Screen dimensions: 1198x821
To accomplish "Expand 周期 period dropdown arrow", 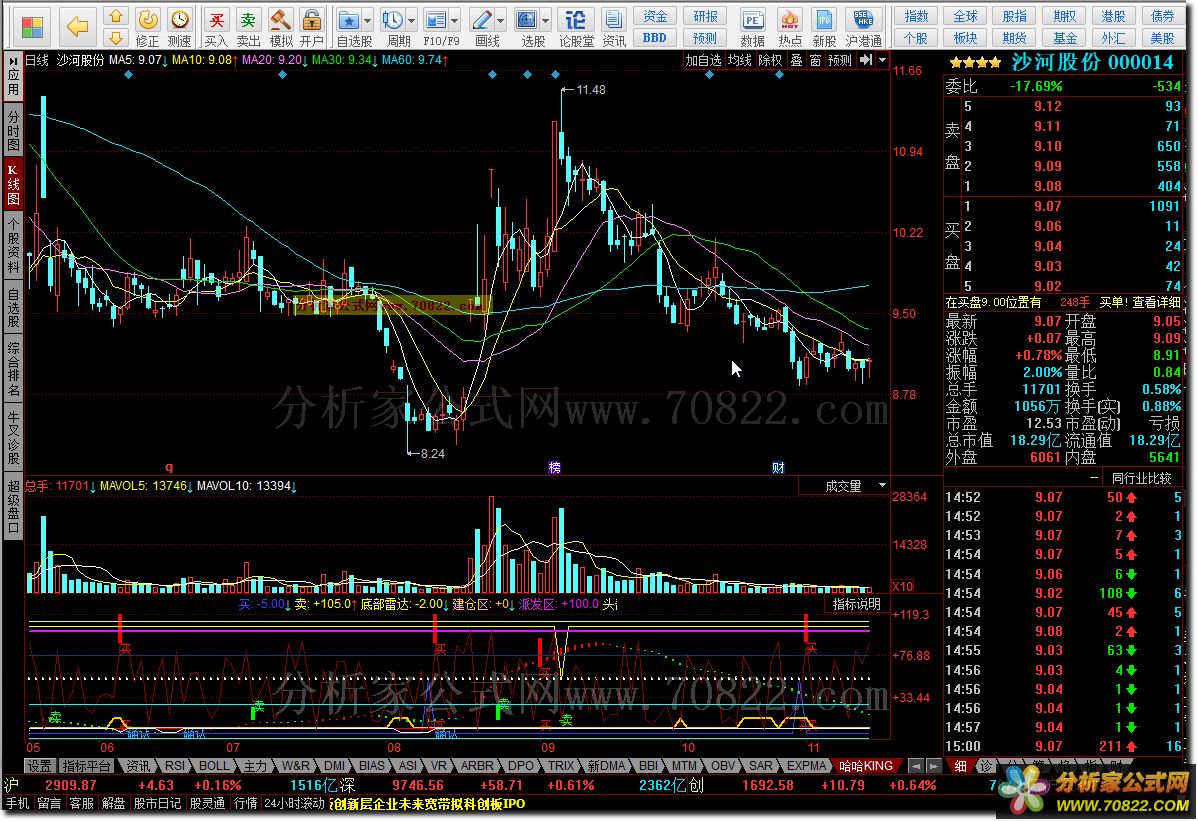I will tap(412, 21).
